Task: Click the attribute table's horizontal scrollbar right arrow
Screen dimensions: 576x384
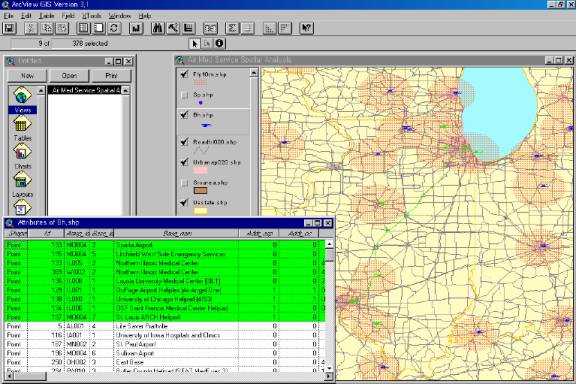Action: (x=329, y=376)
